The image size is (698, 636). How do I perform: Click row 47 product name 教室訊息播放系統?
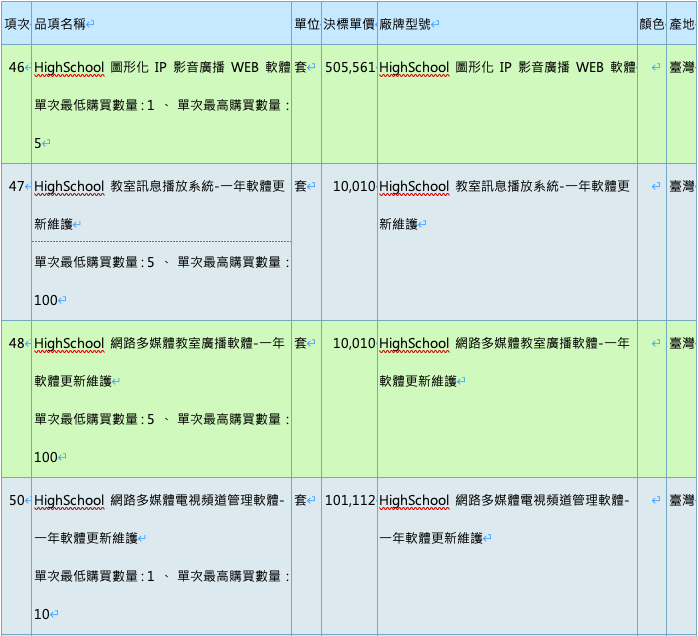(162, 186)
